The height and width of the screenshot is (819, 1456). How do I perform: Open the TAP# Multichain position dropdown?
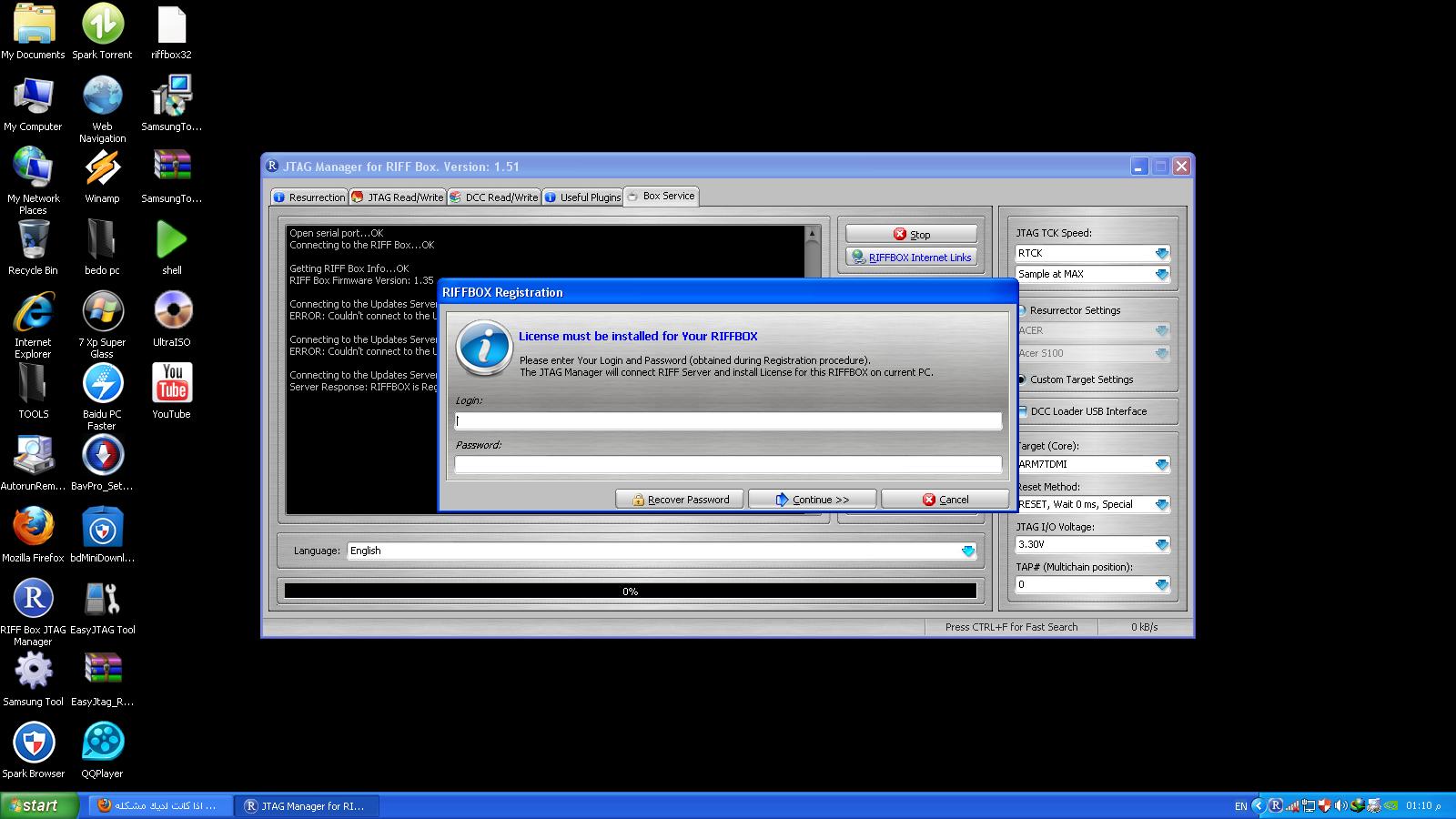(x=1161, y=584)
